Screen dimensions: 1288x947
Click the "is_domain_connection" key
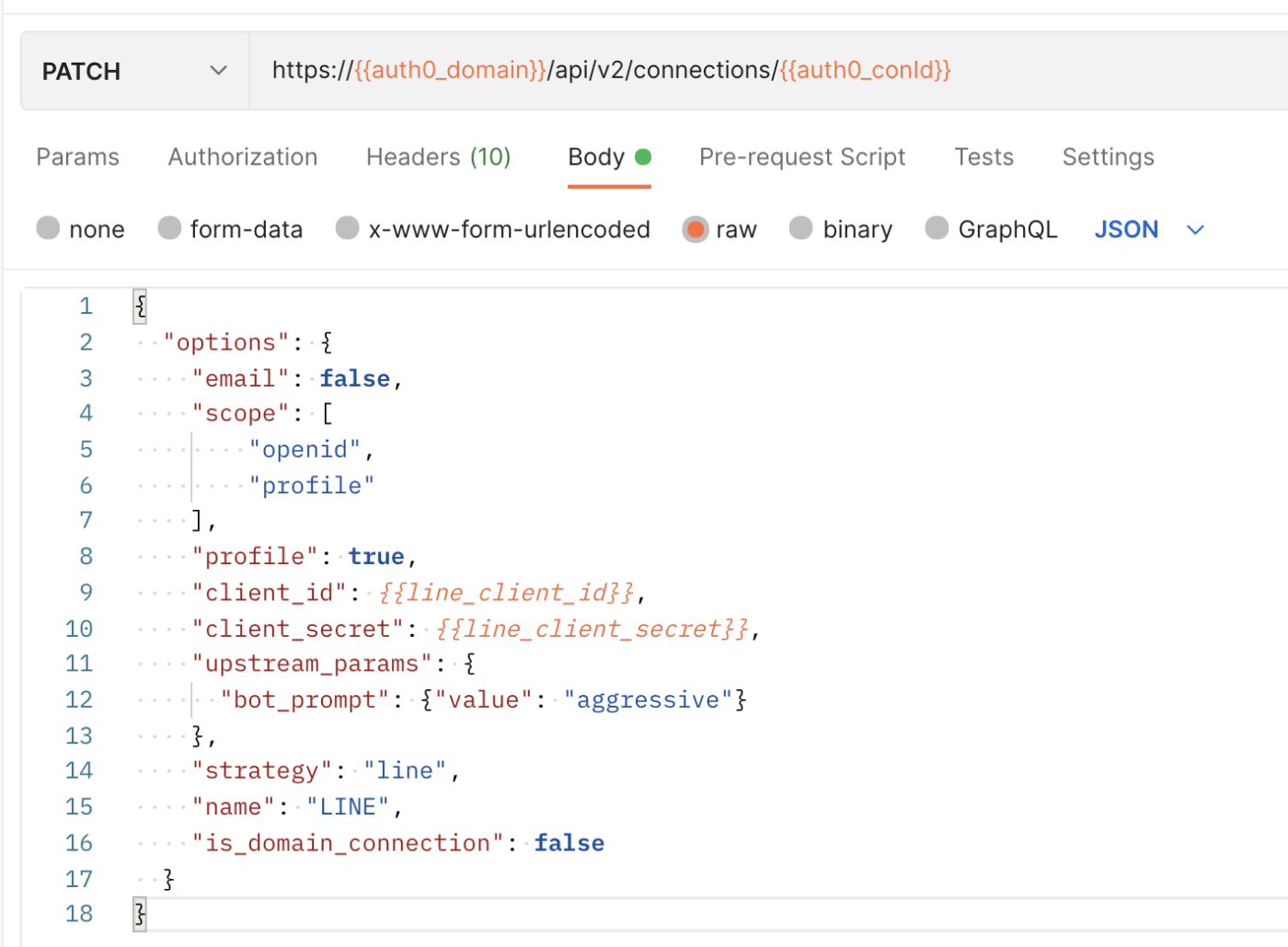point(348,843)
